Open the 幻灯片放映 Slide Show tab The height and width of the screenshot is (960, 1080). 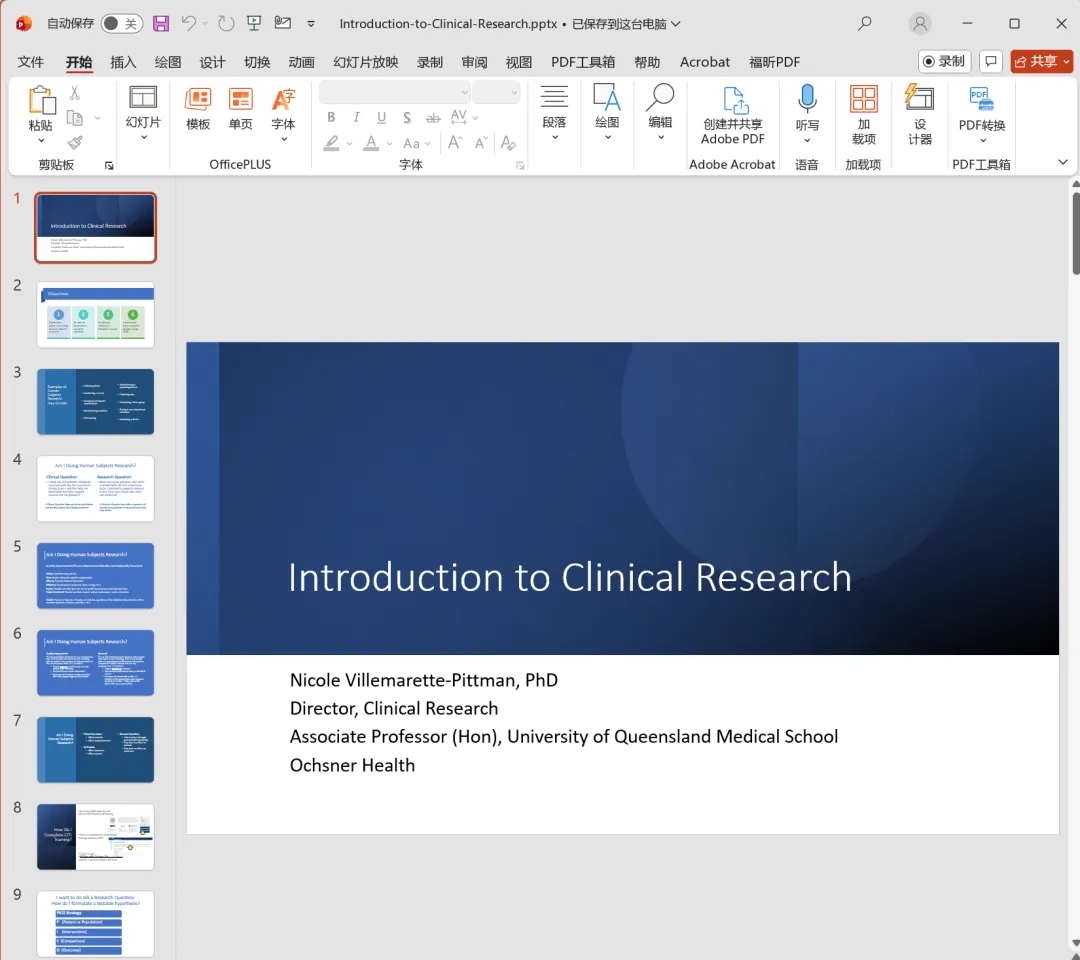coord(365,62)
